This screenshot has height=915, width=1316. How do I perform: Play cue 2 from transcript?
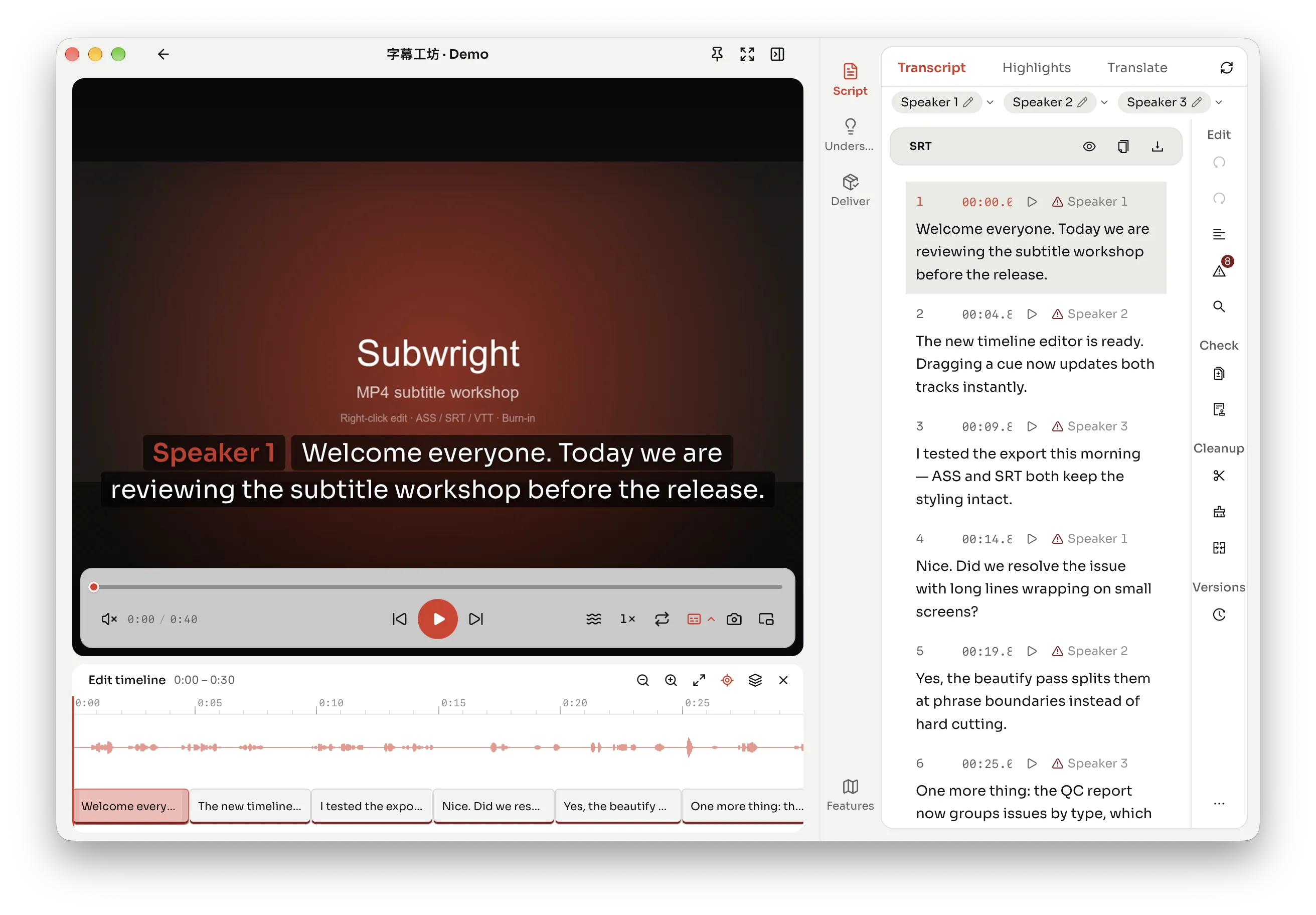click(x=1032, y=314)
